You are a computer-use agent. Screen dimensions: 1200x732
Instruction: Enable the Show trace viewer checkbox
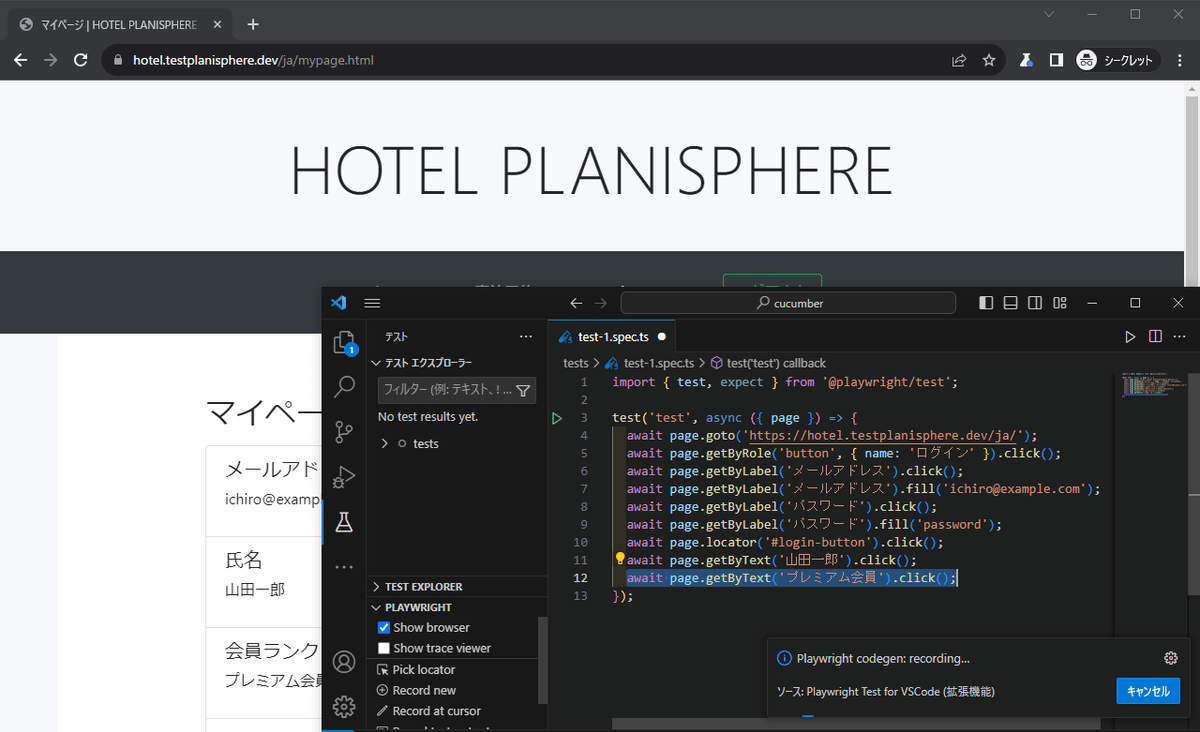point(384,647)
